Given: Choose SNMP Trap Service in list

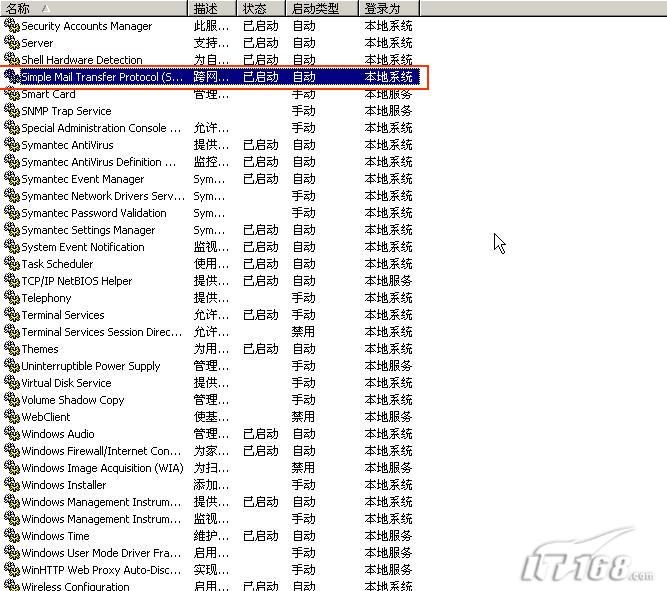Looking at the screenshot, I should (x=66, y=111).
